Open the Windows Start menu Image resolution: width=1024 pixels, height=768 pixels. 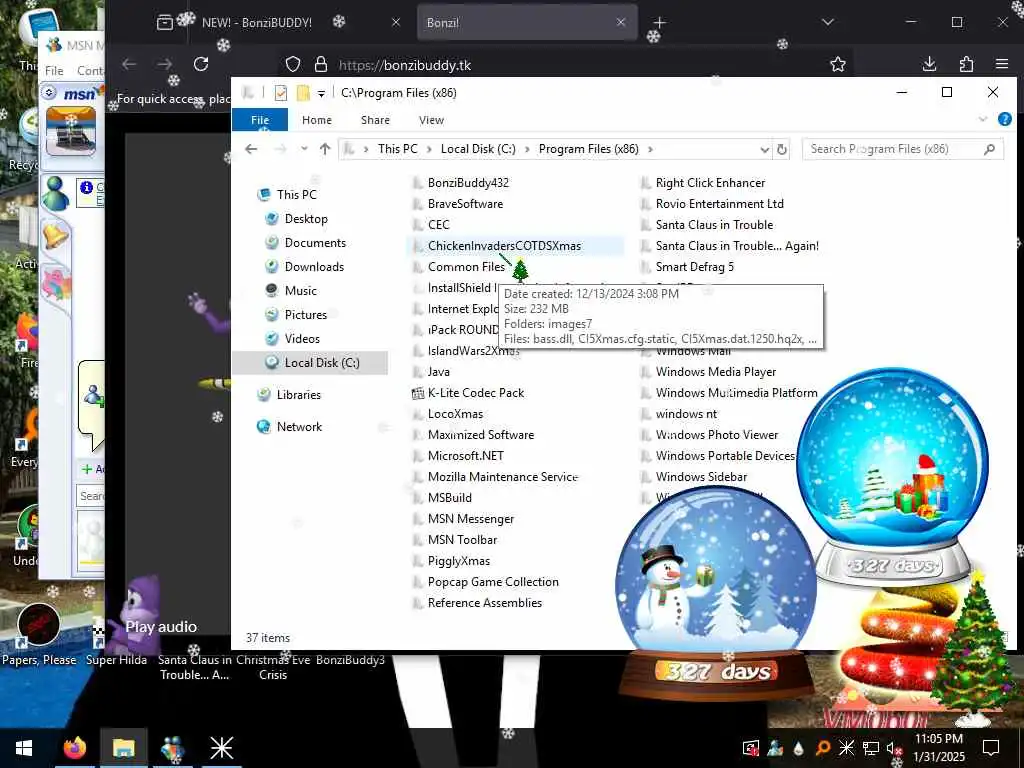tap(24, 748)
